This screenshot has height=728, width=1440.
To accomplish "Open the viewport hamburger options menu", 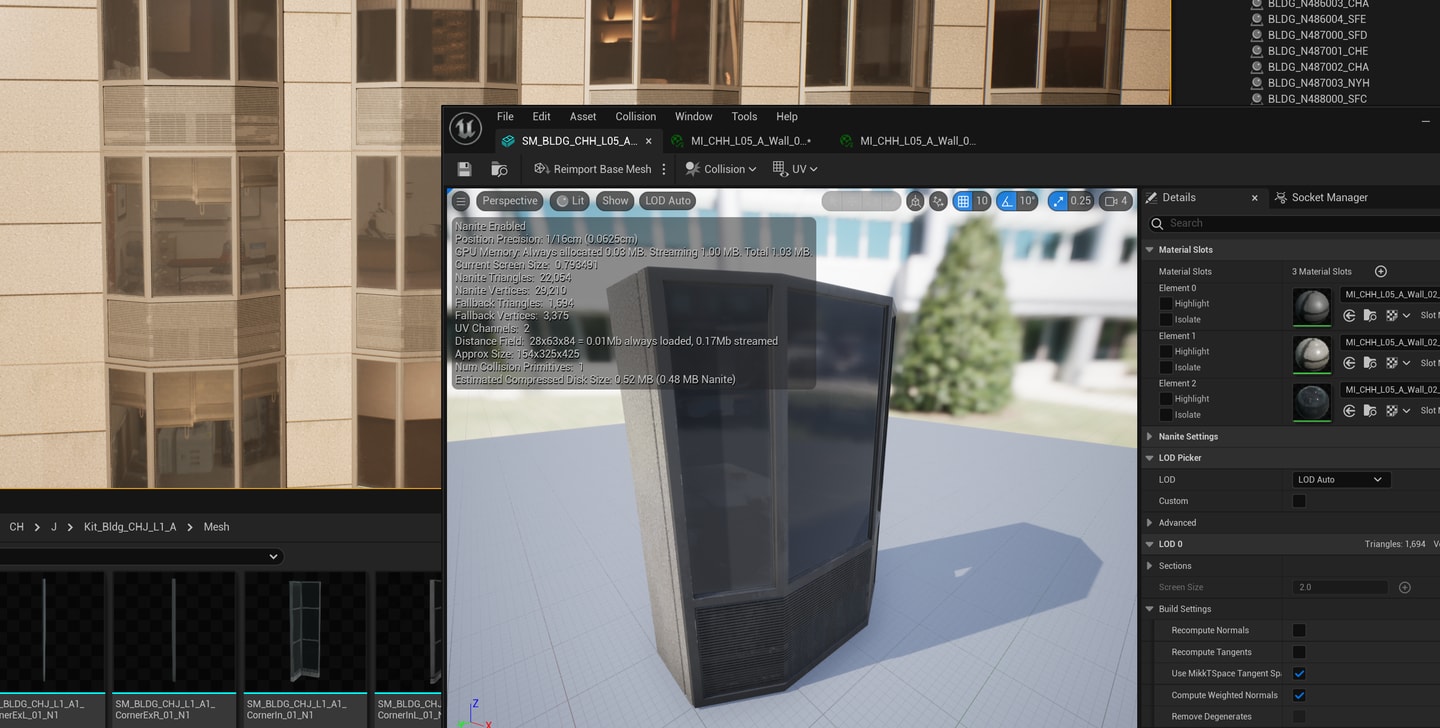I will coord(461,201).
